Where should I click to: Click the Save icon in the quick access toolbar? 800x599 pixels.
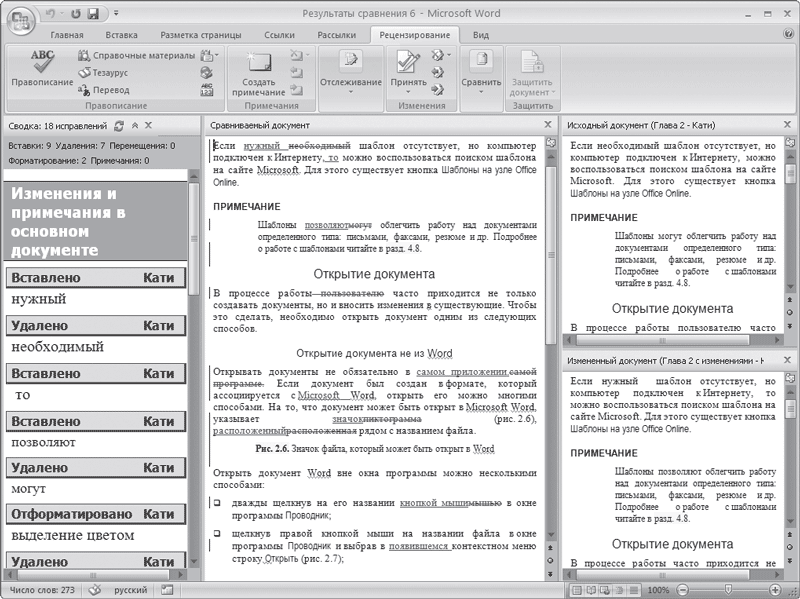[93, 14]
